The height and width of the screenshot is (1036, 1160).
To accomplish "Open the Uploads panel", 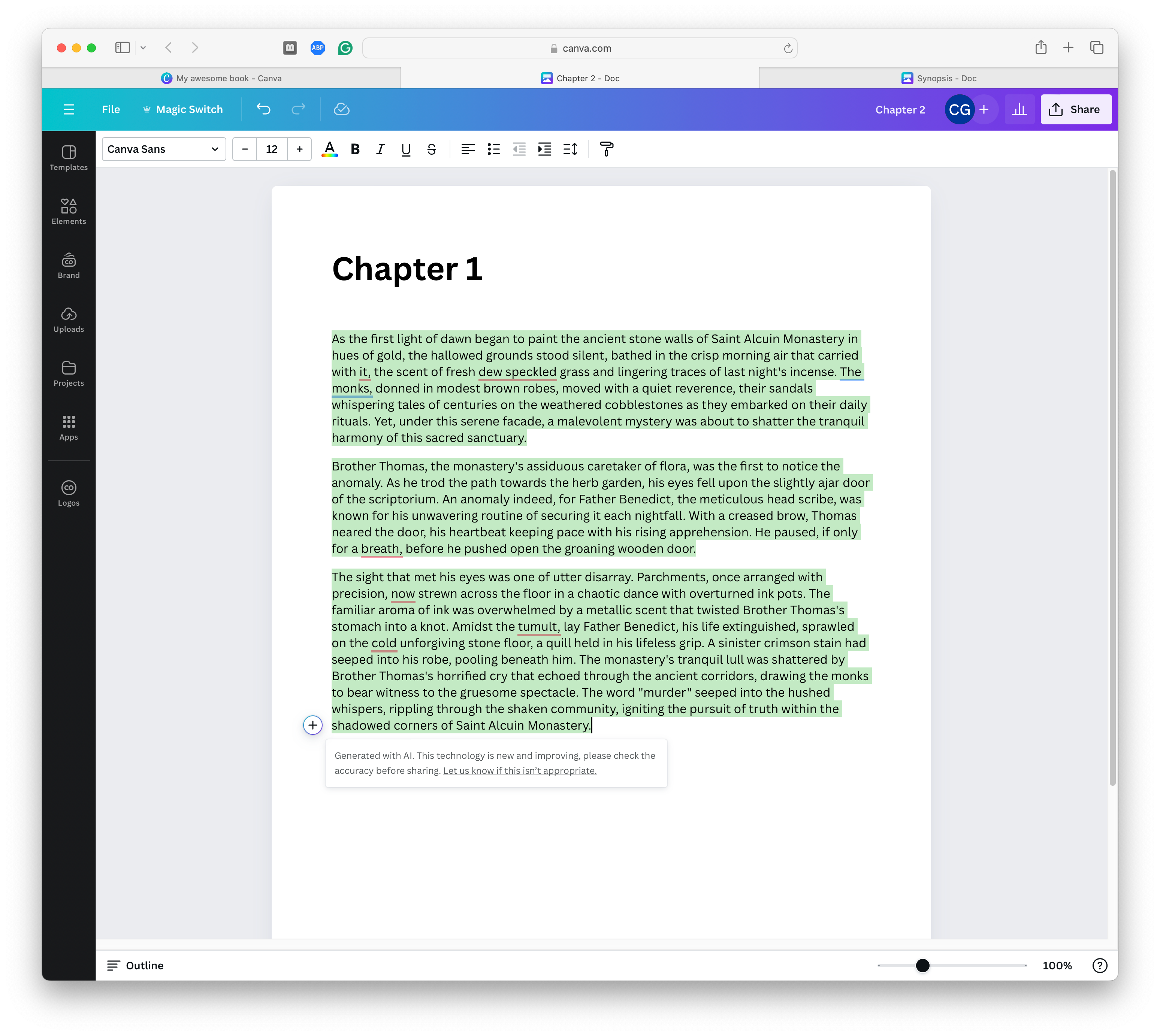I will [x=68, y=319].
